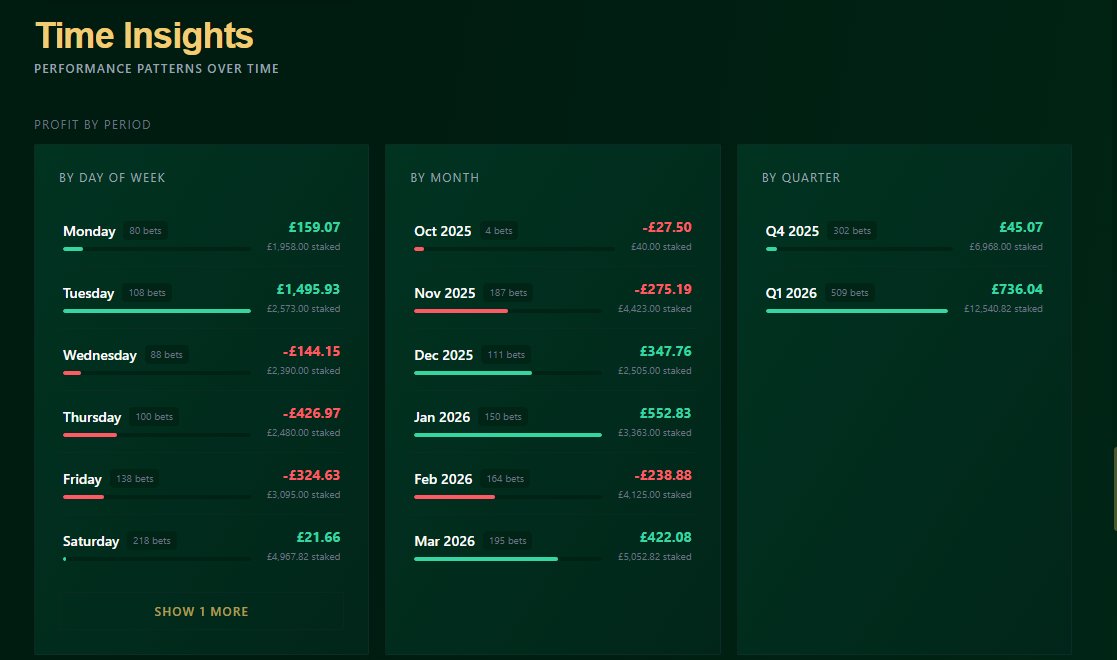Image resolution: width=1117 pixels, height=660 pixels.
Task: Select the Jan 2026 row label
Action: tap(442, 417)
